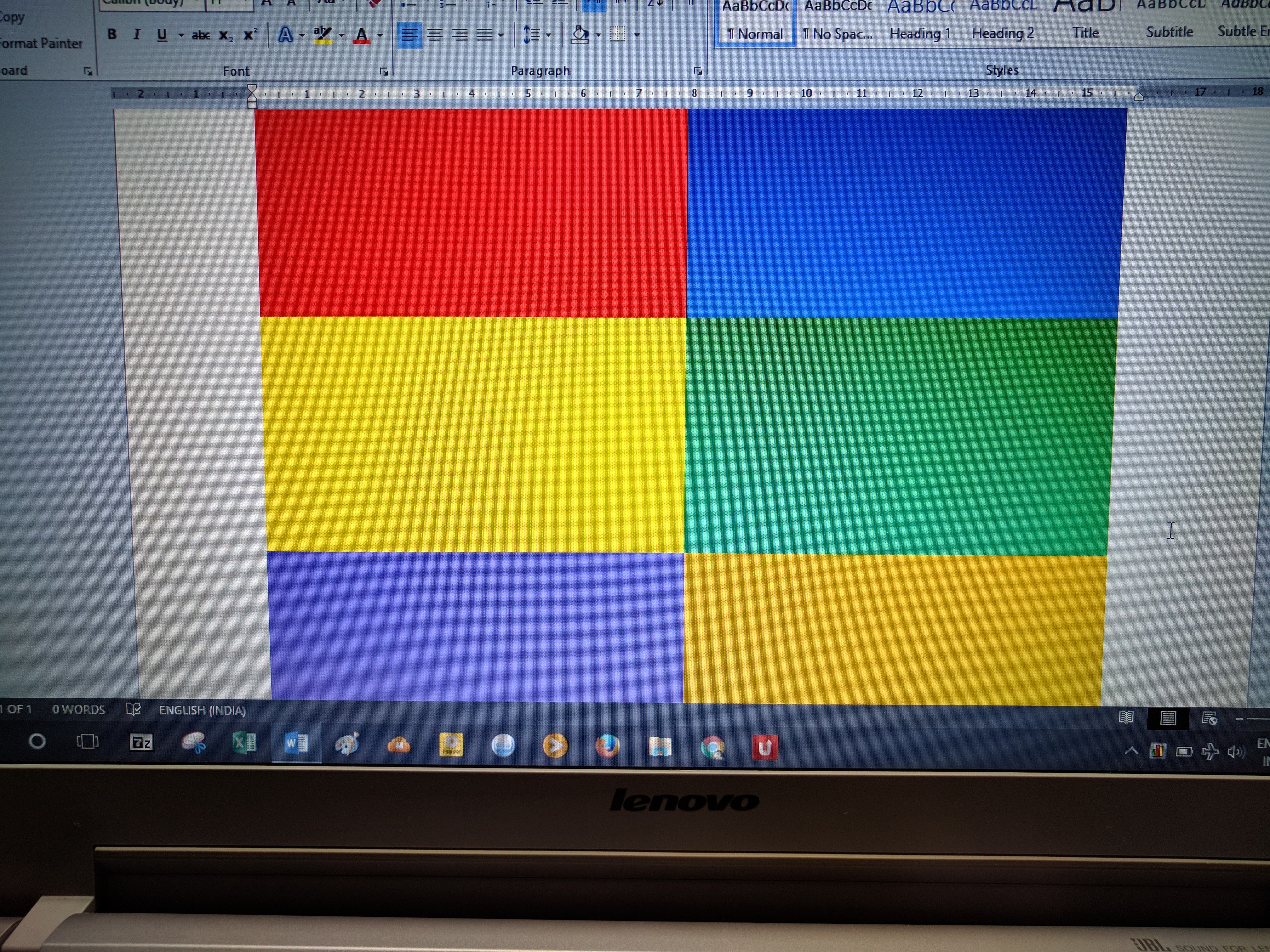Click the Text Effects icon
1270x952 pixels.
coord(285,35)
